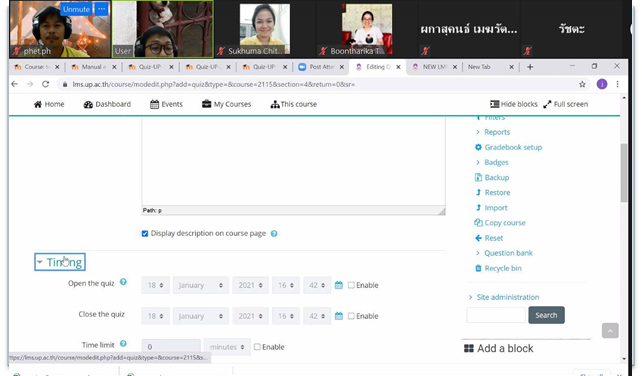Open more options on phet.ph video tile
642x376 pixels.
tap(102, 9)
